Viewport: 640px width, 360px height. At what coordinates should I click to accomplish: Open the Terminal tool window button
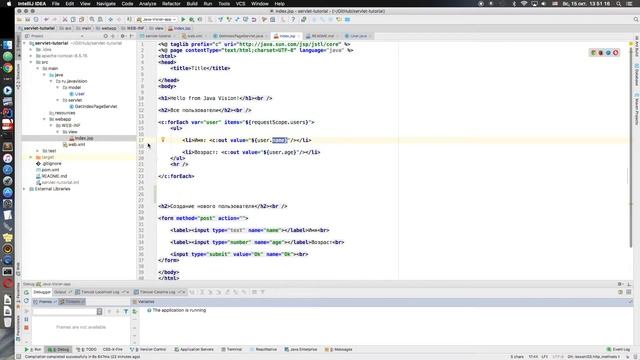pyautogui.click(x=232, y=349)
